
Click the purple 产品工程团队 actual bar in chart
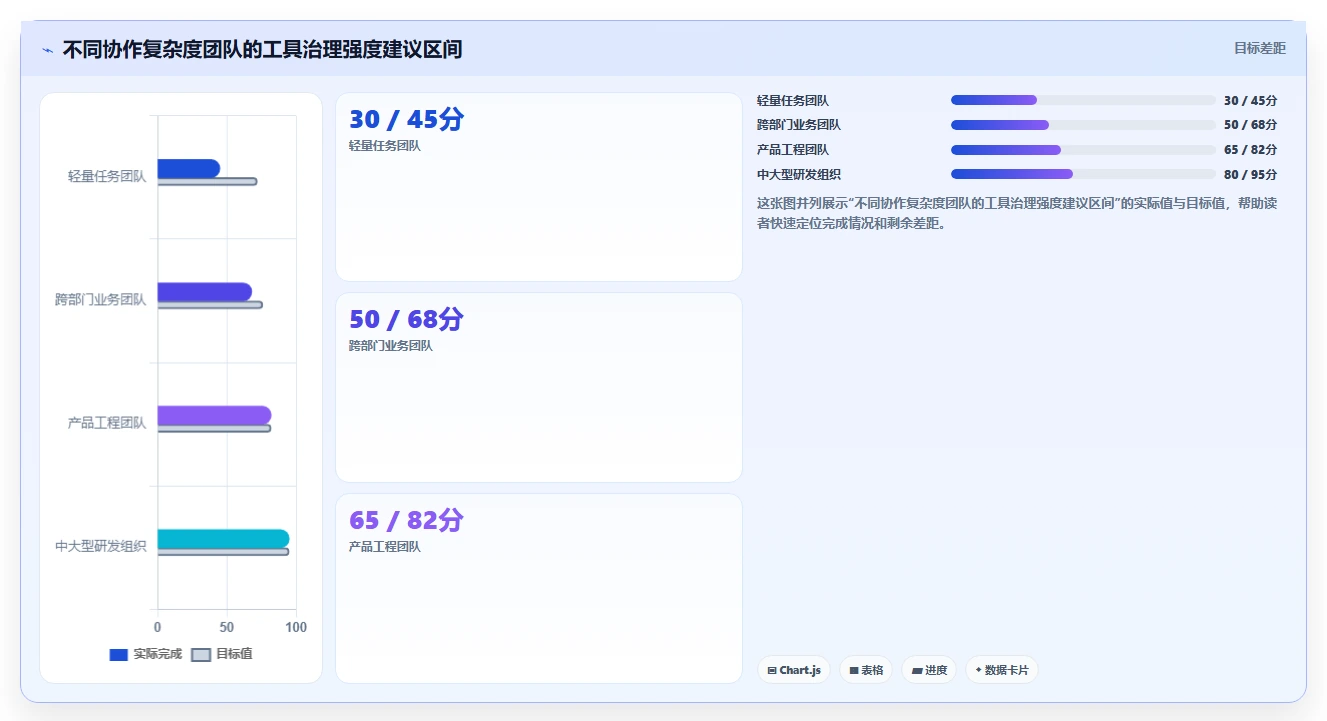[214, 415]
